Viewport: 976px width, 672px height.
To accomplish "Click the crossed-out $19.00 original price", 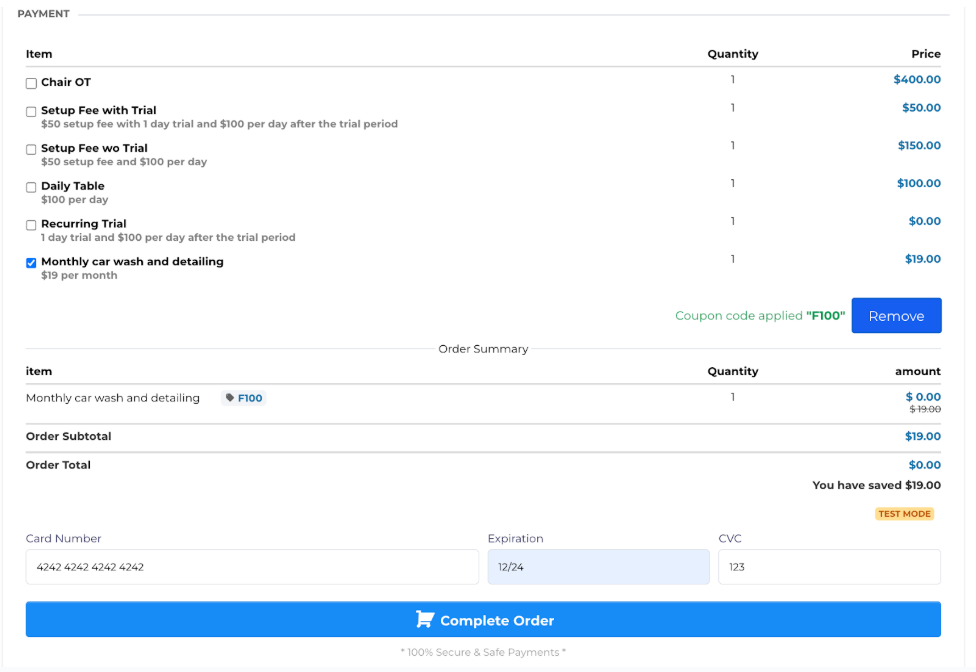I will click(x=924, y=409).
